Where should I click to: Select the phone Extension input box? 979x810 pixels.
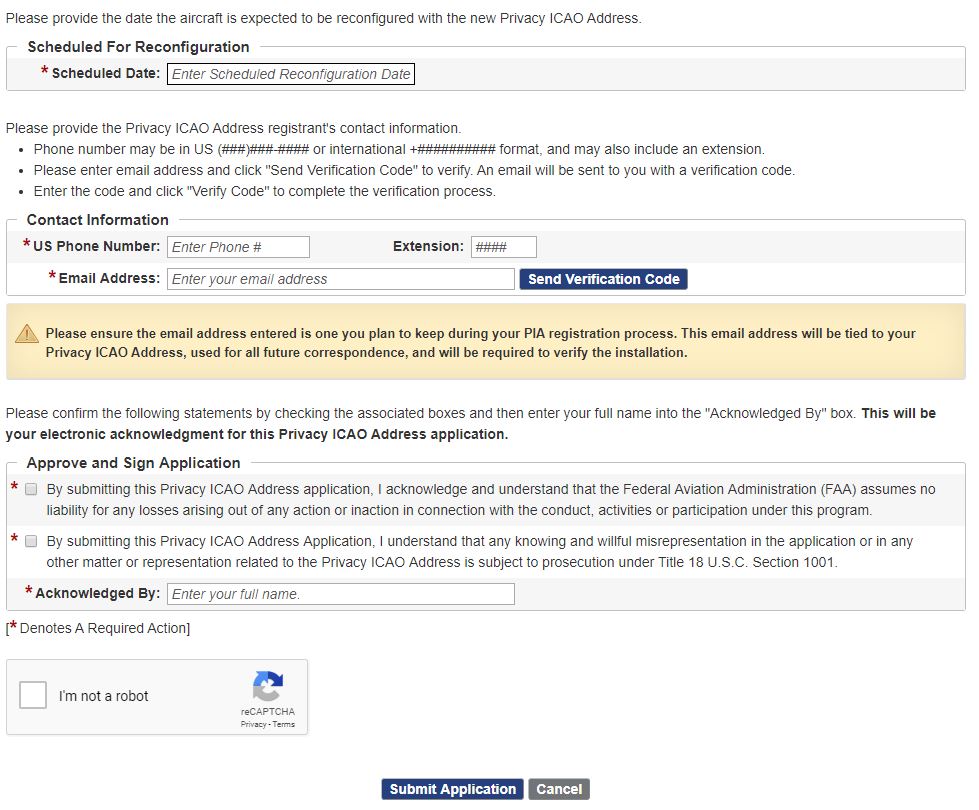click(503, 247)
